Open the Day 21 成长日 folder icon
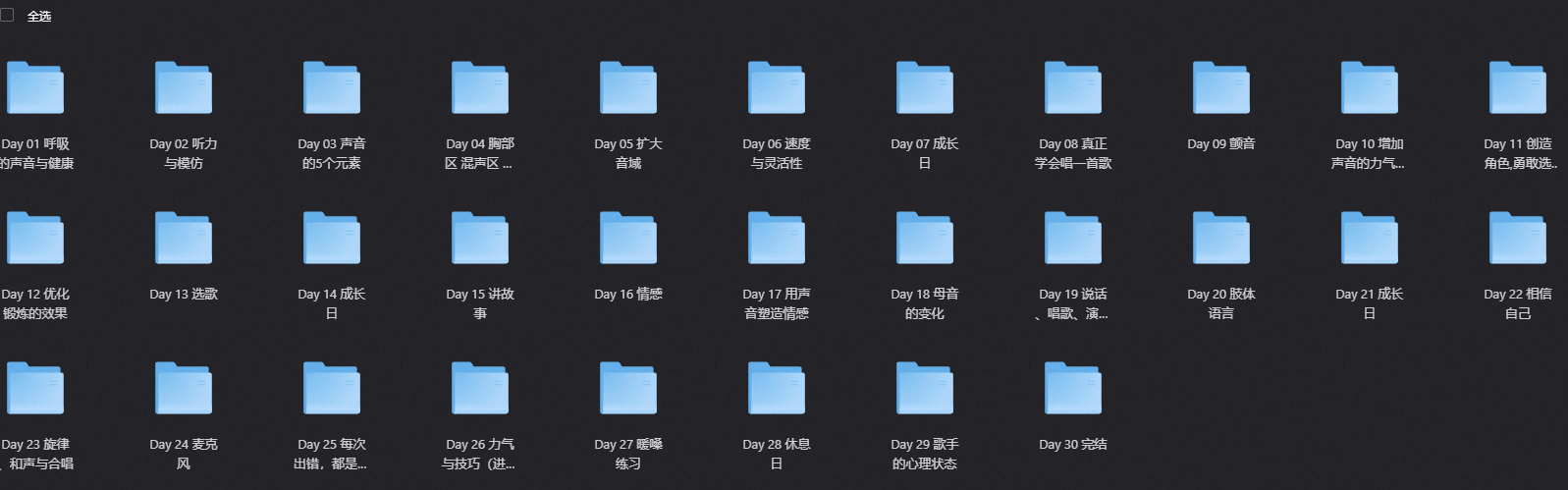 (1370, 238)
